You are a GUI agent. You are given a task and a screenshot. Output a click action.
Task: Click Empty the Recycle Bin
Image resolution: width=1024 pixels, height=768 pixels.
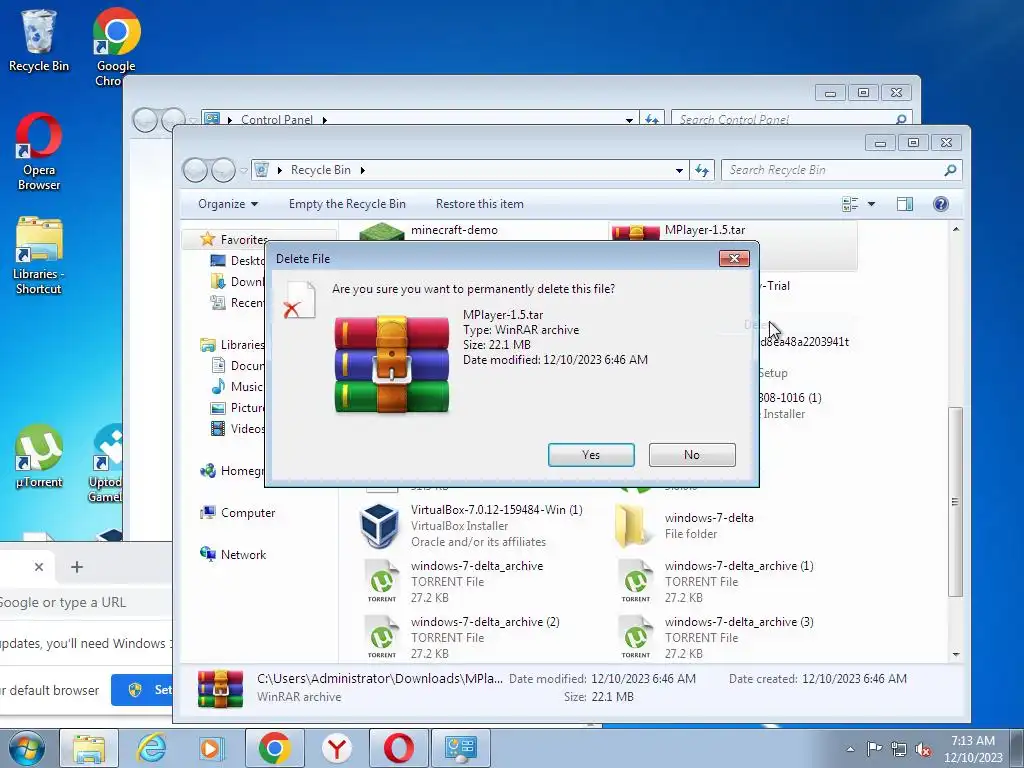347,204
